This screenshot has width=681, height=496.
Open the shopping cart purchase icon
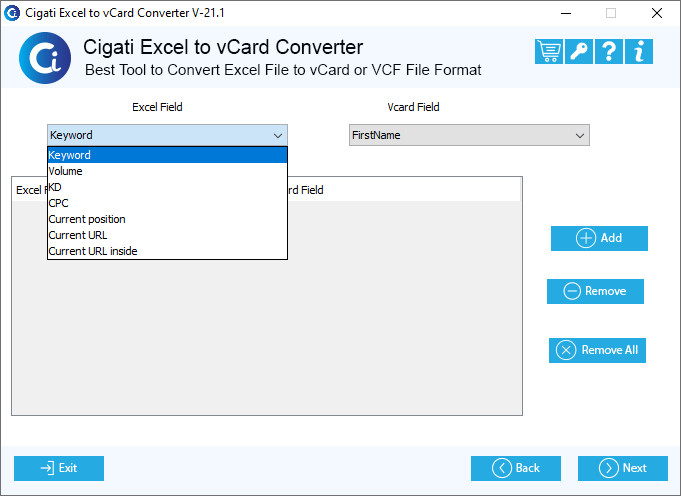(x=549, y=52)
